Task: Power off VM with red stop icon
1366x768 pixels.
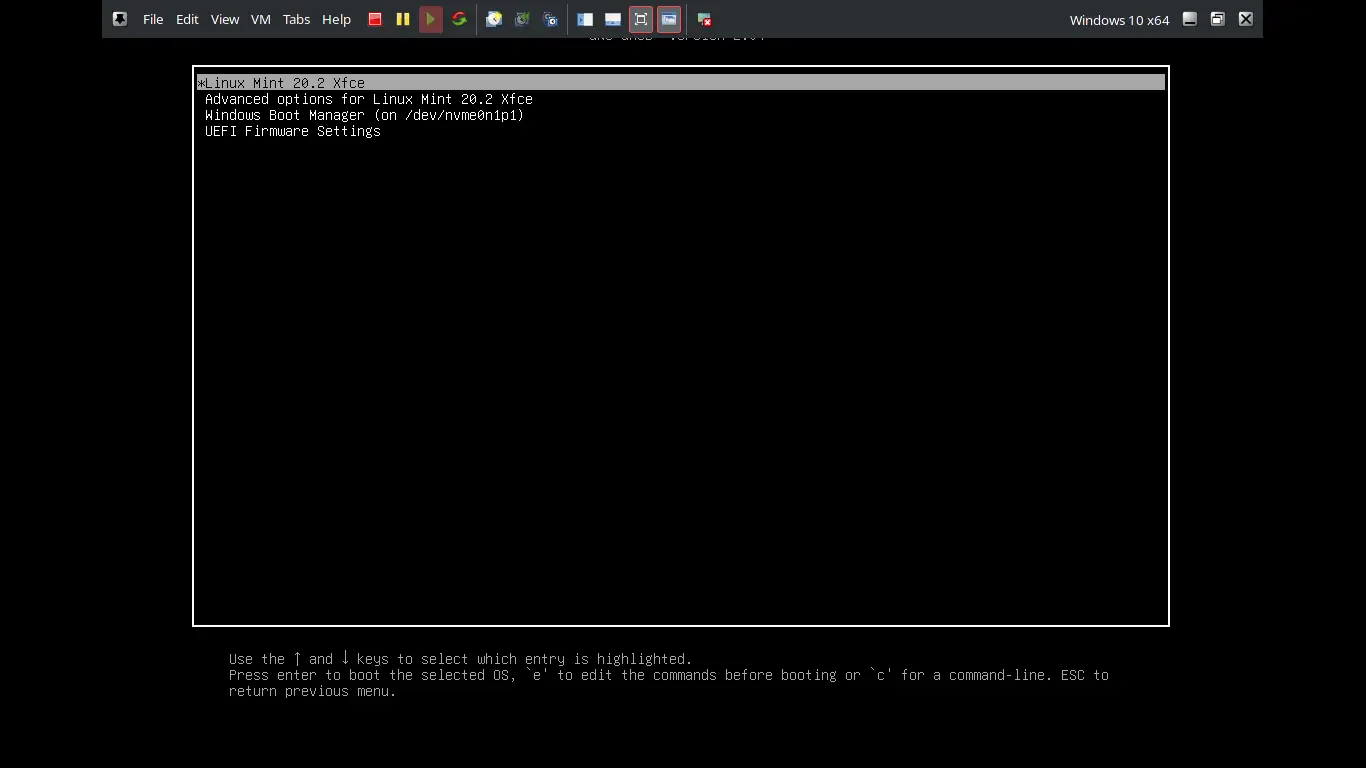Action: tap(375, 19)
